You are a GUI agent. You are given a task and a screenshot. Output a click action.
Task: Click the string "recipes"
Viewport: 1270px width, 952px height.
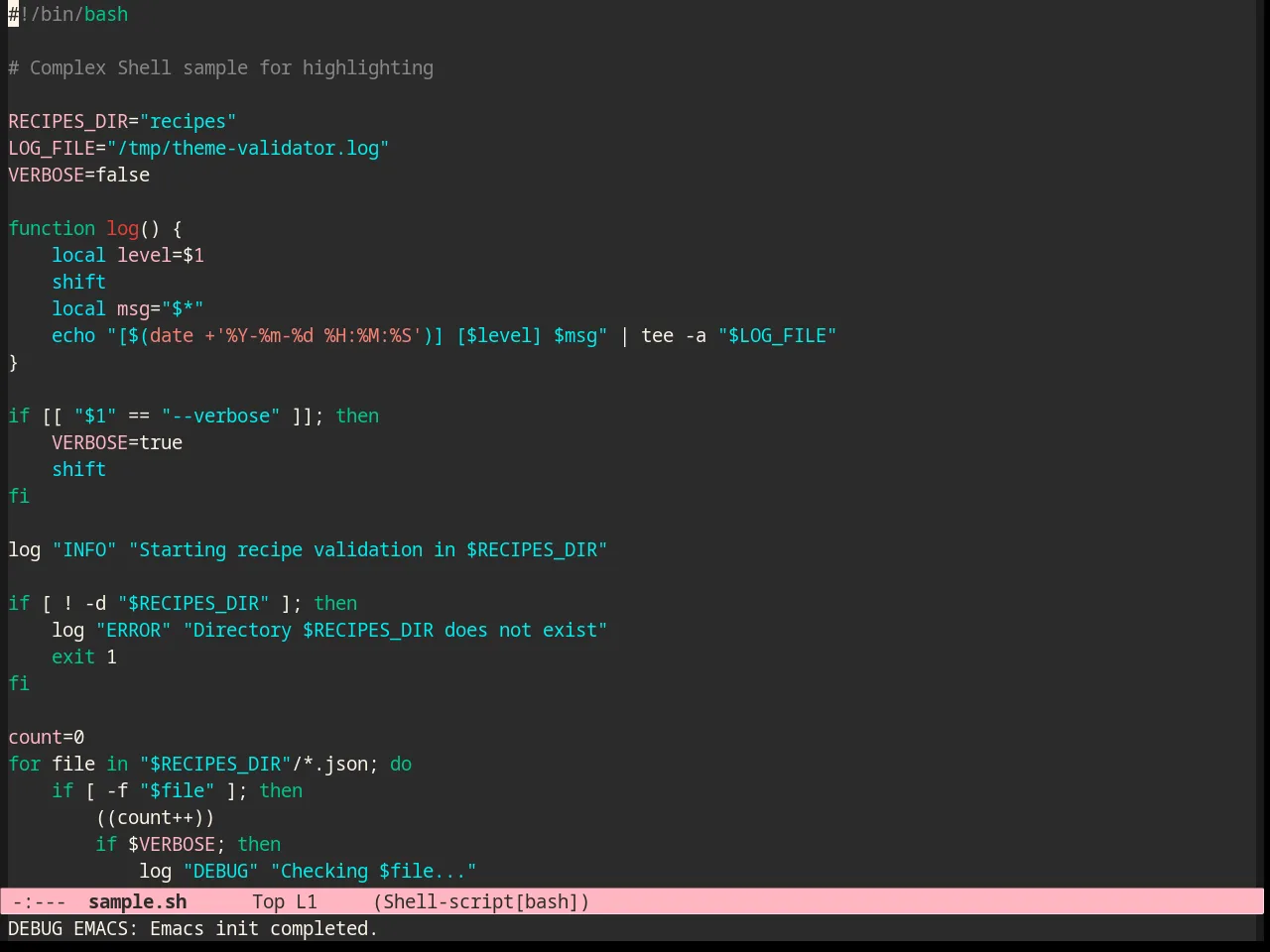click(189, 121)
